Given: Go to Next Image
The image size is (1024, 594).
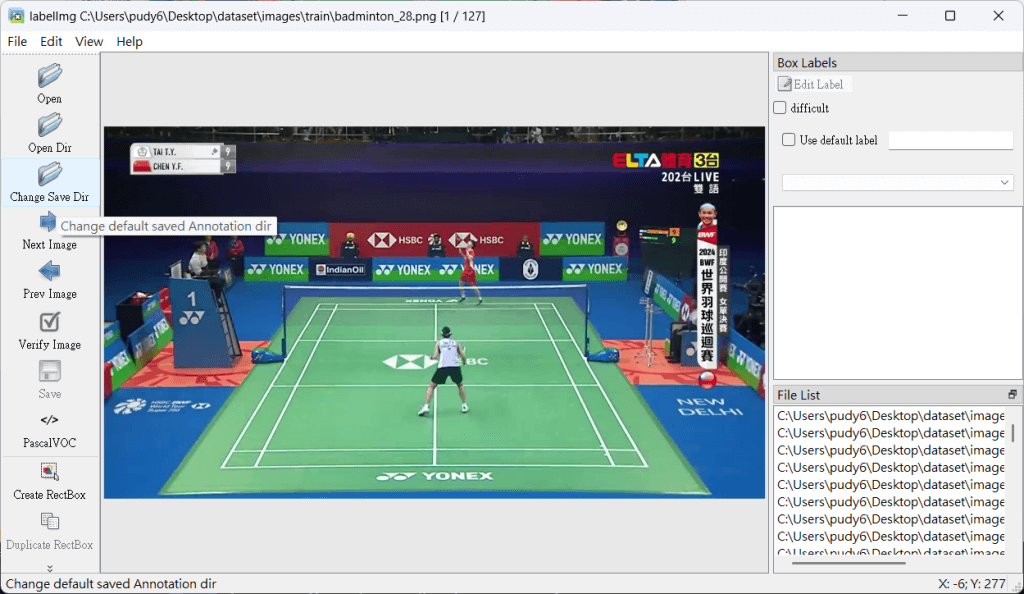Looking at the screenshot, I should click(49, 223).
